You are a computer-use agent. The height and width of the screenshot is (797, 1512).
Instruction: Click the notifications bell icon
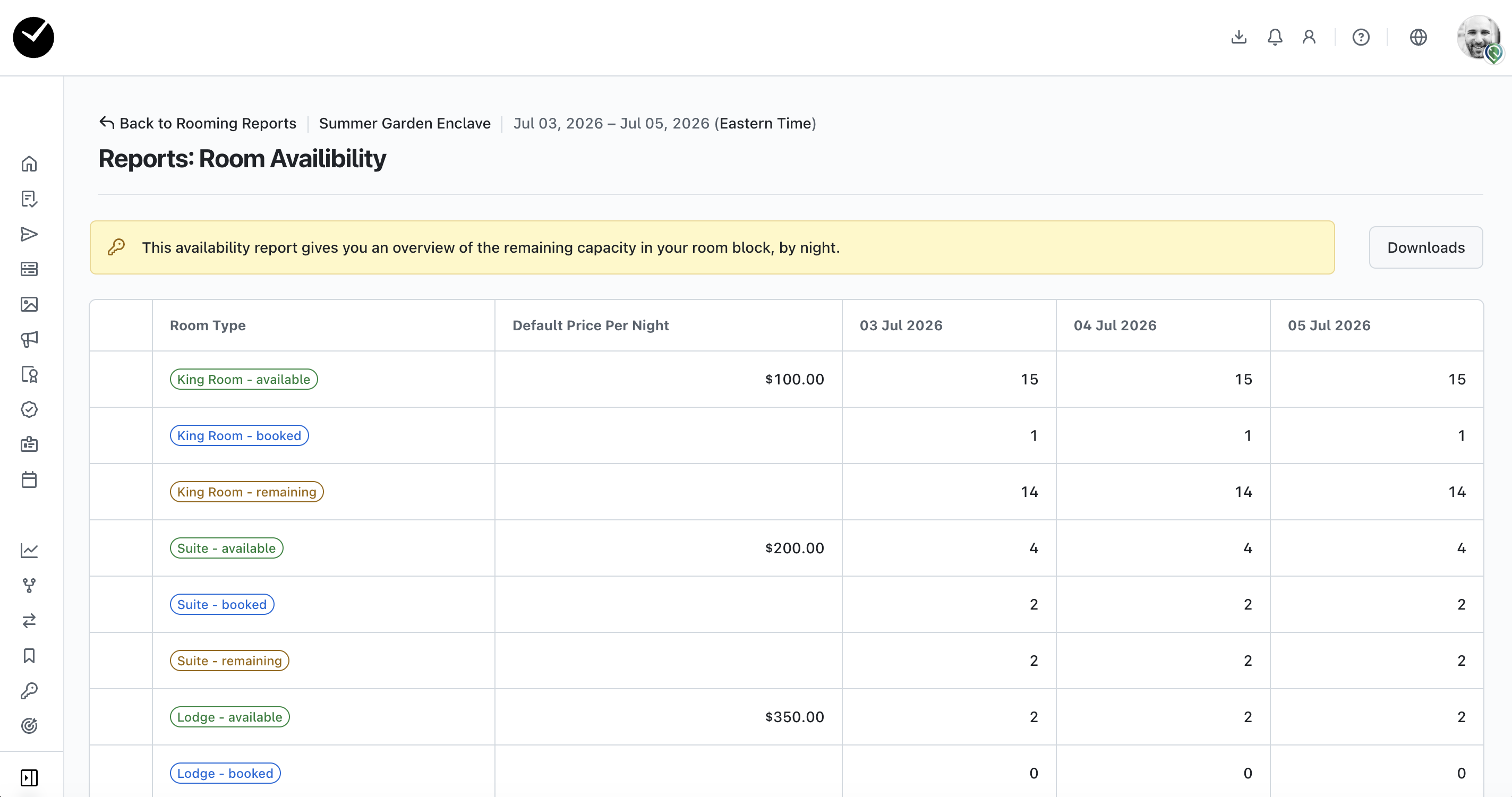pyautogui.click(x=1274, y=38)
